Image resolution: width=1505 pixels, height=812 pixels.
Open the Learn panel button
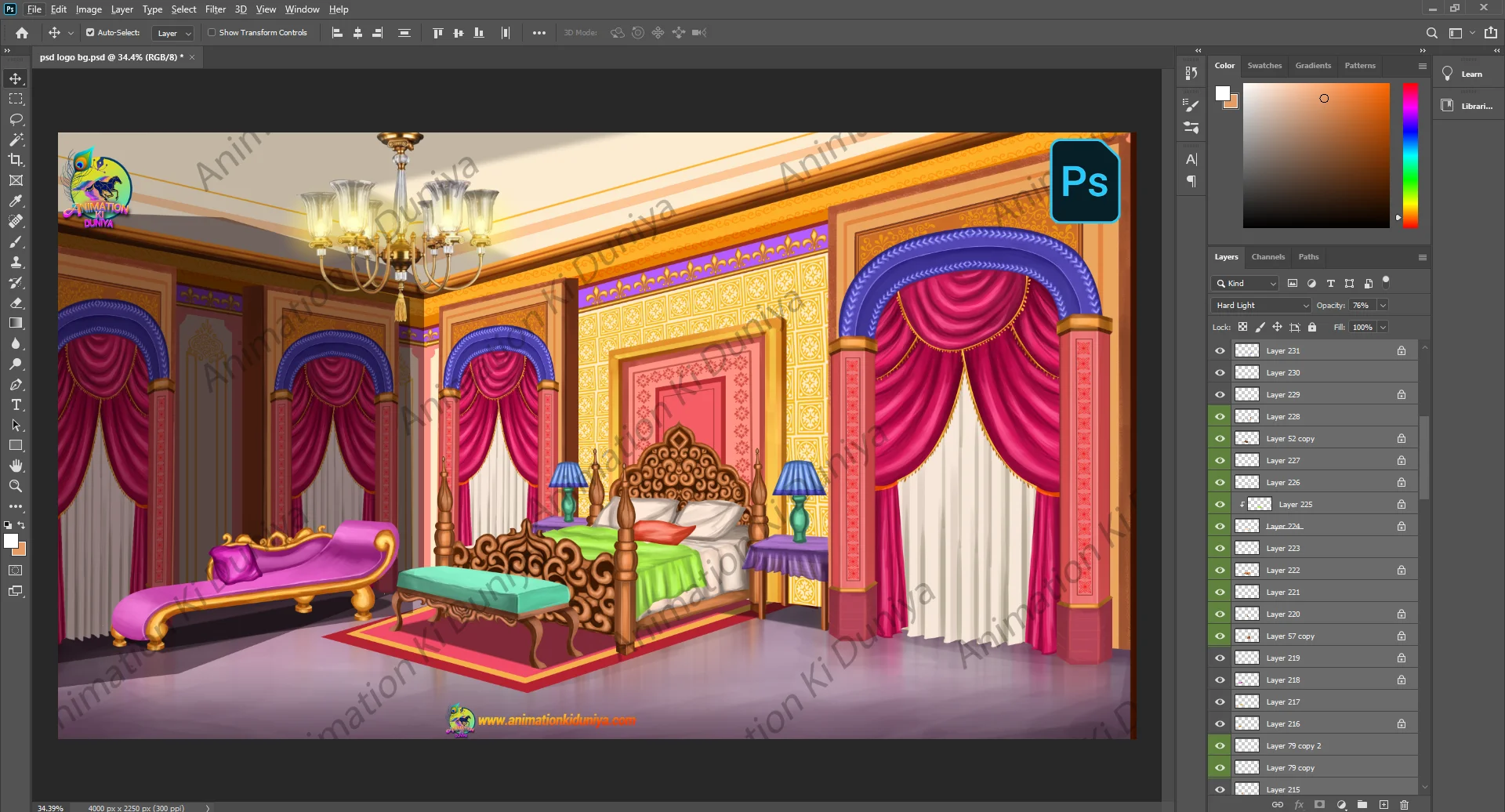pyautogui.click(x=1463, y=74)
